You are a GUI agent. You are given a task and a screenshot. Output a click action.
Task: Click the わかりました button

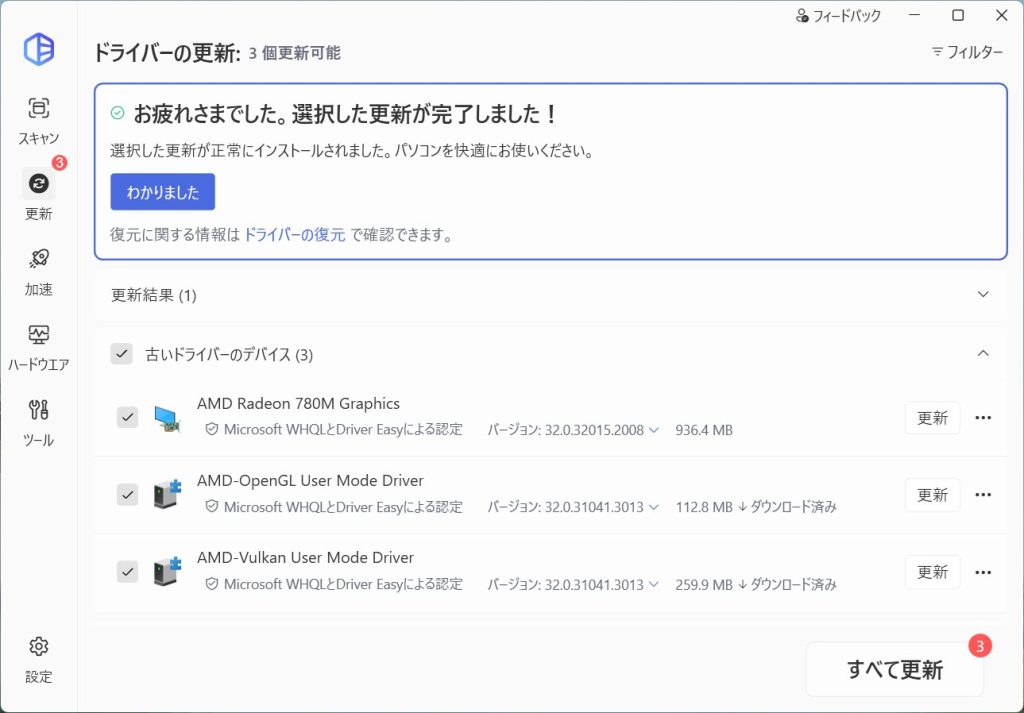(163, 192)
